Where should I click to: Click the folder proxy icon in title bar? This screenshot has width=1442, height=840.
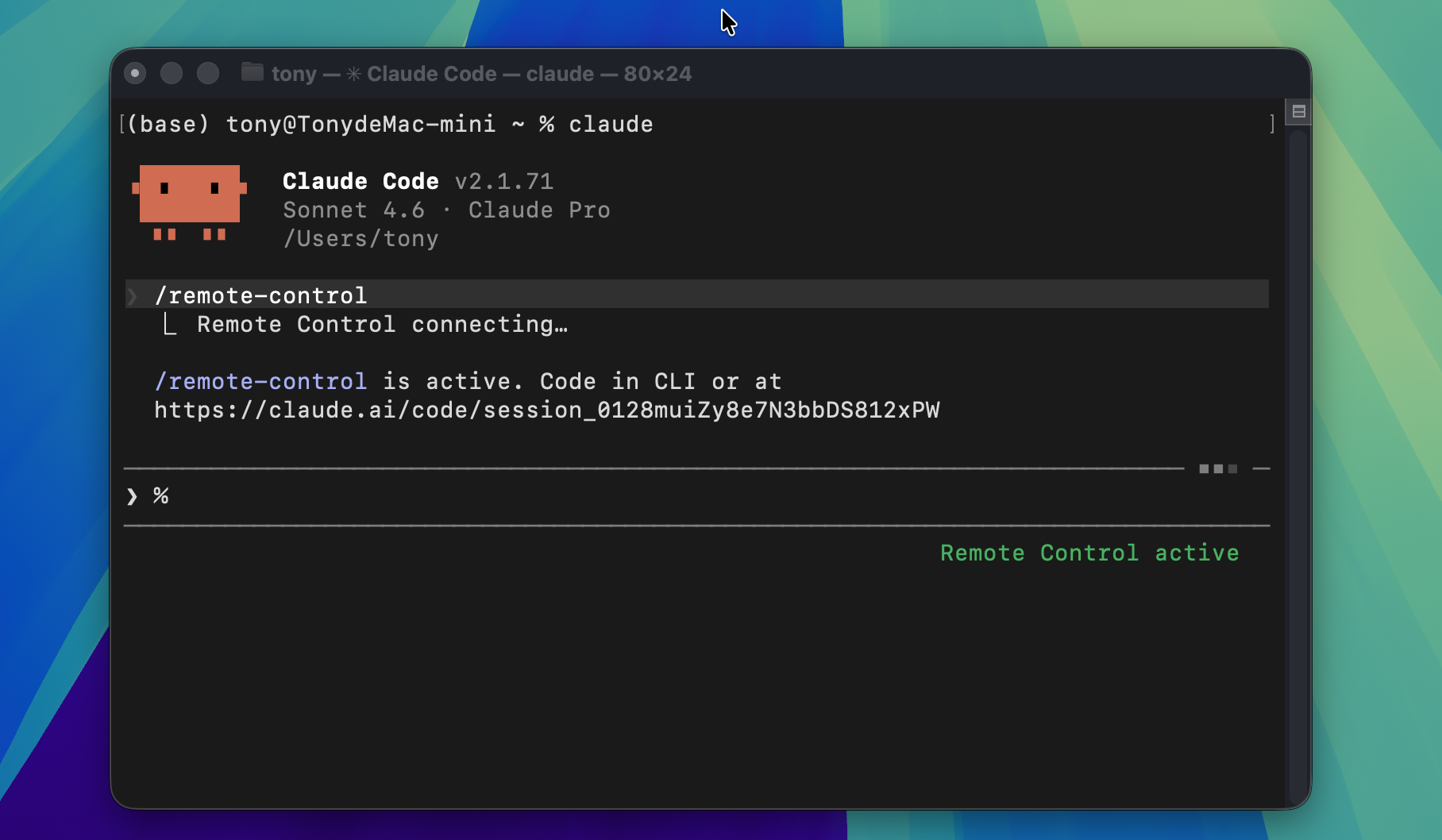tap(252, 73)
